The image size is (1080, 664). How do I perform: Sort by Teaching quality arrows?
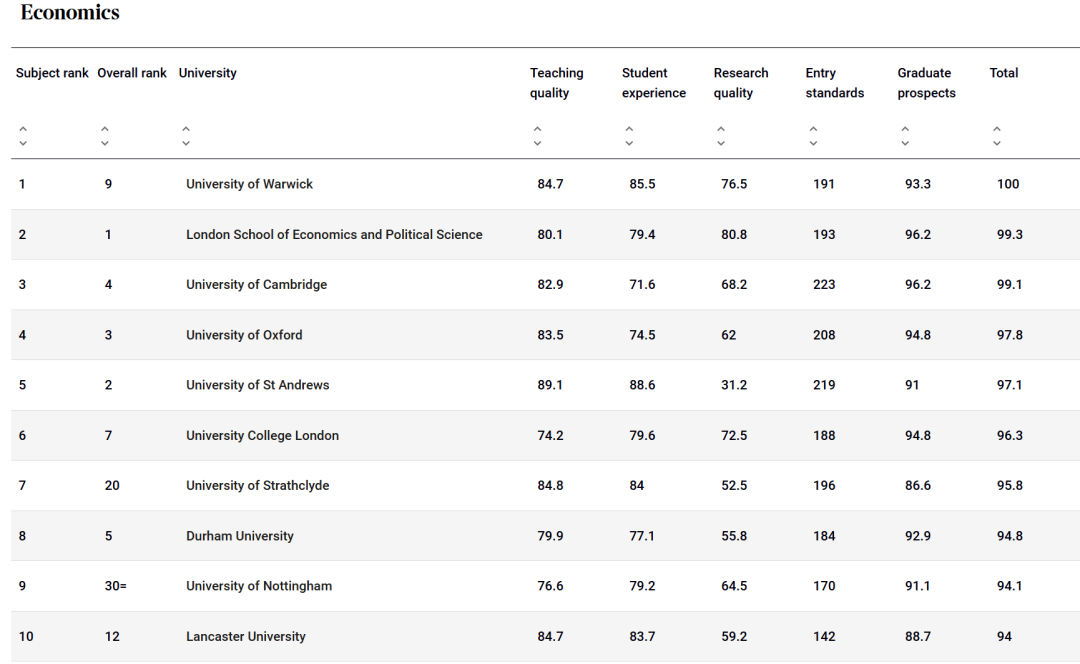tap(537, 136)
